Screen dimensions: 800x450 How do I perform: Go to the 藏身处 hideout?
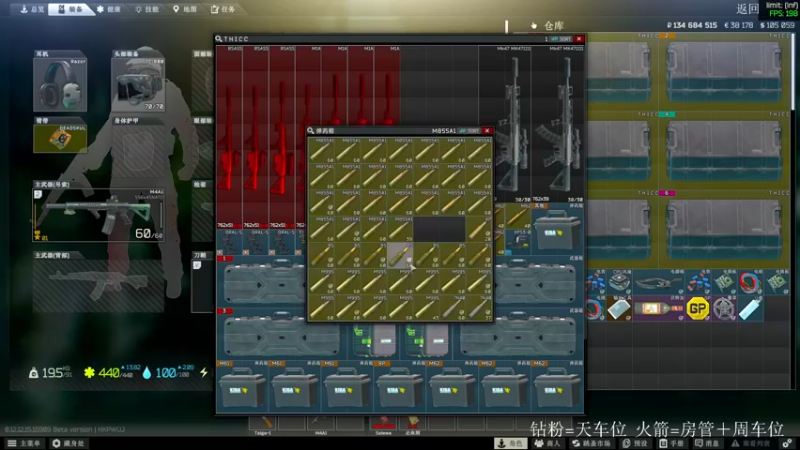click(68, 443)
